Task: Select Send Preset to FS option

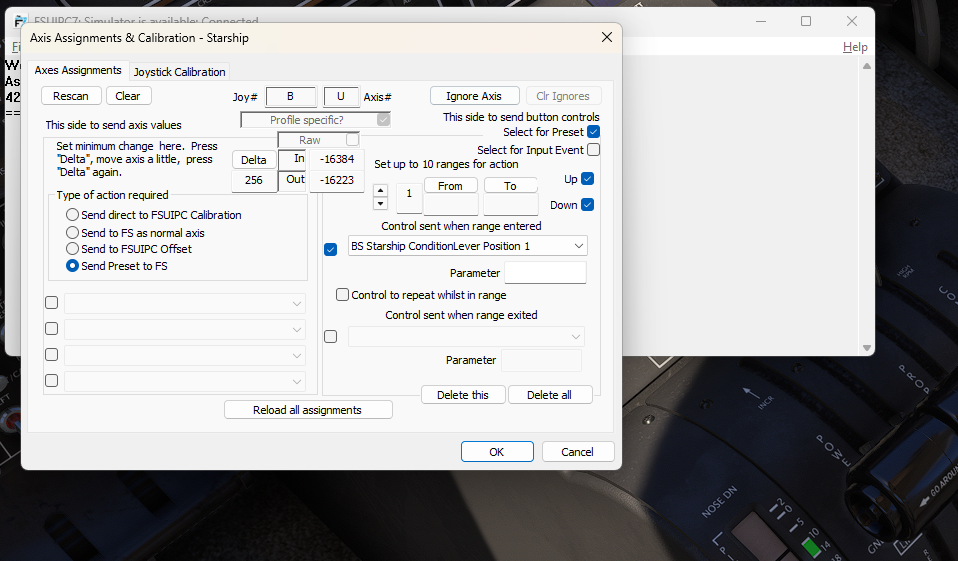Action: (72, 266)
